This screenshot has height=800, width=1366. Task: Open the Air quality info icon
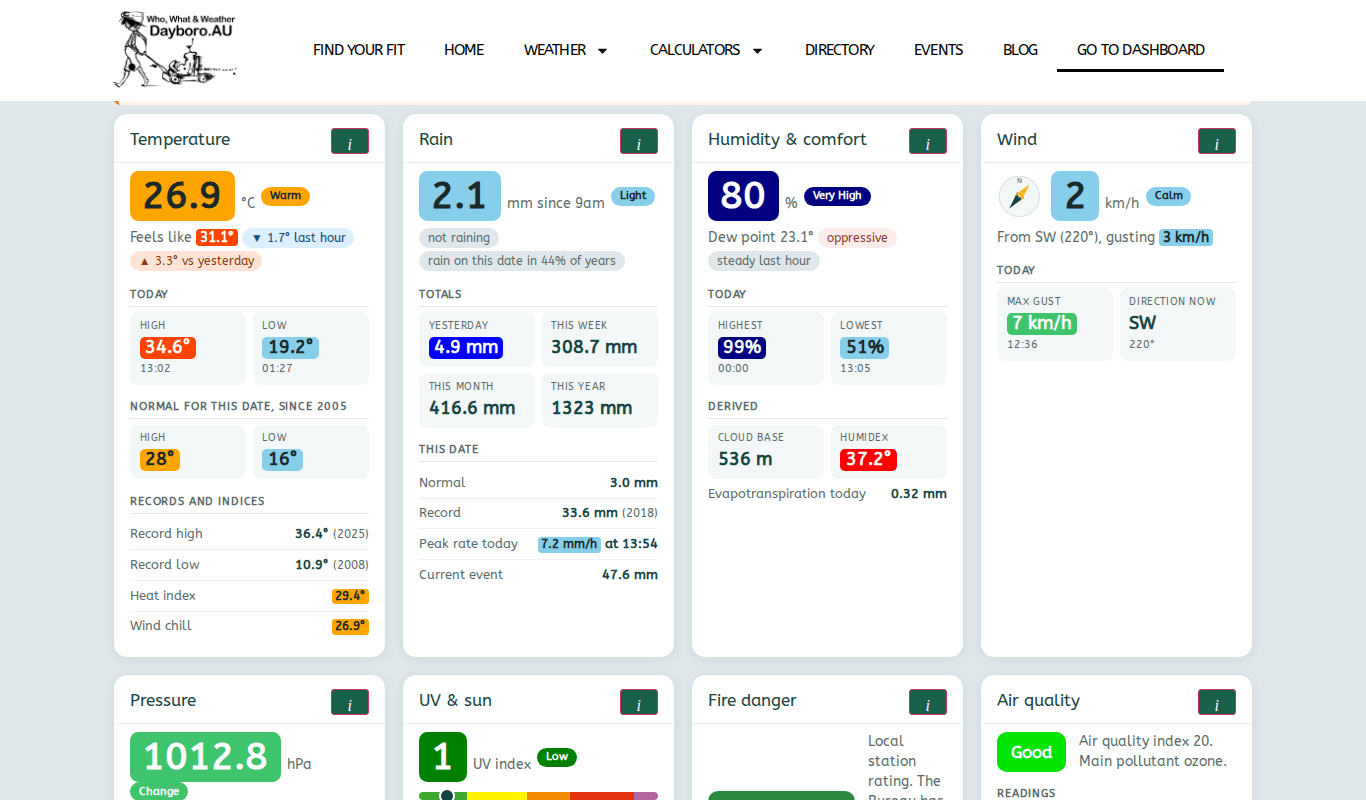(1217, 702)
